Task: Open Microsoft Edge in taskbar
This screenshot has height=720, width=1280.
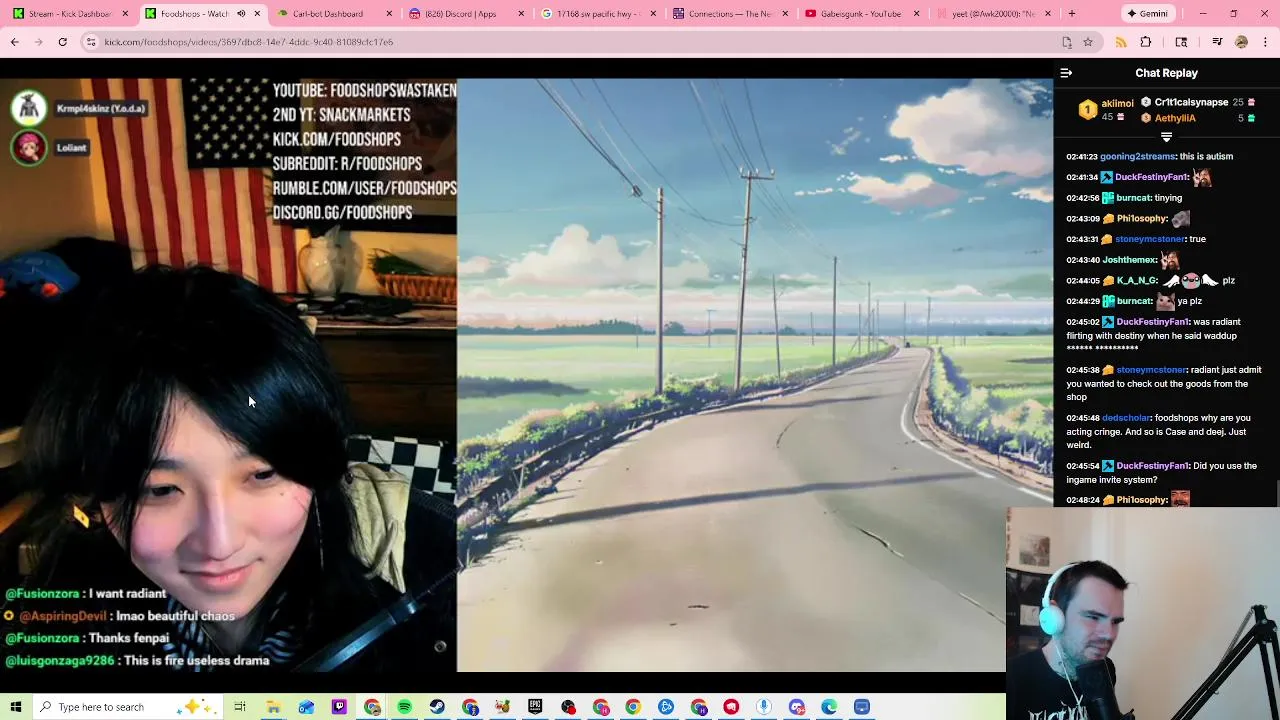Action: coord(829,707)
